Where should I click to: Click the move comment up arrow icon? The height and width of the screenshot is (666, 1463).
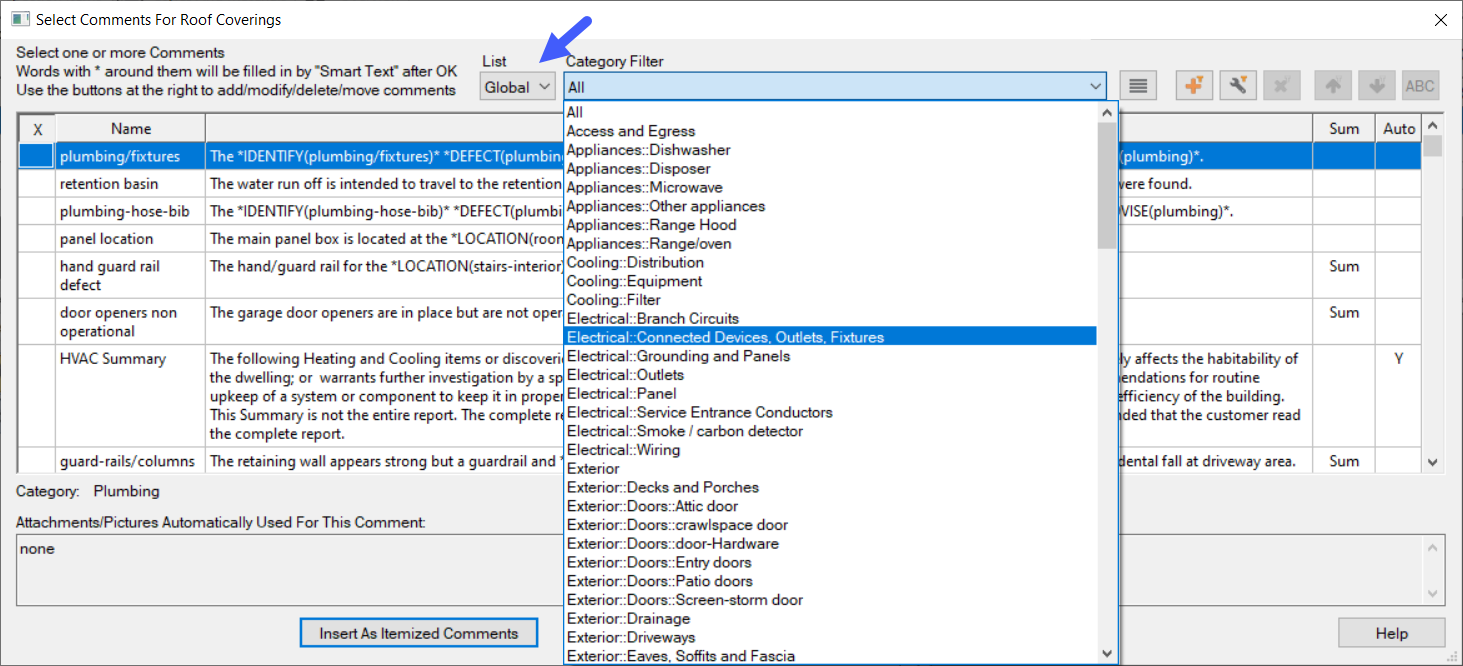point(1333,86)
